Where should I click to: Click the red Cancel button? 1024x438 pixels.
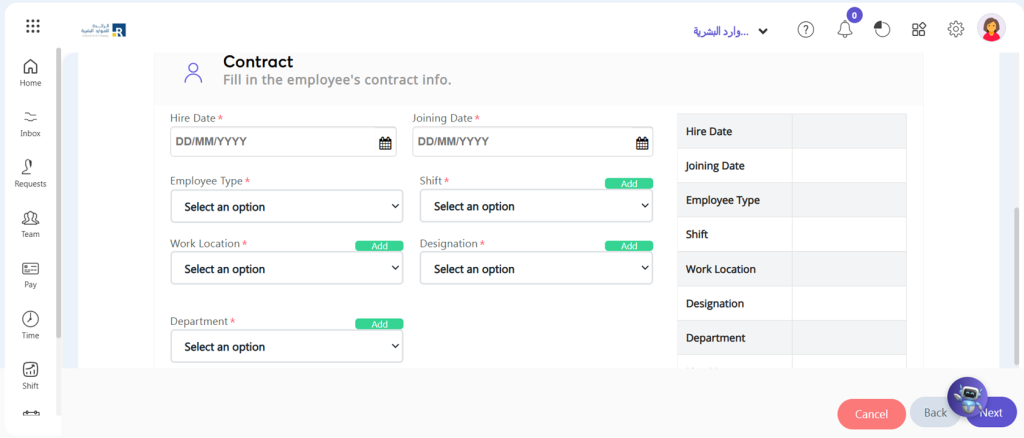871,414
